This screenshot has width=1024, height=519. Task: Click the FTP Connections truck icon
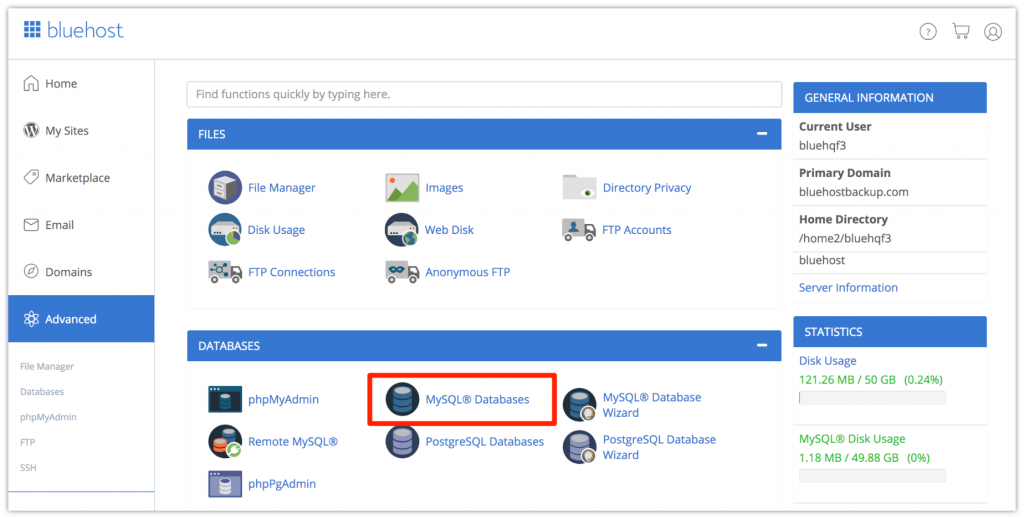(x=225, y=272)
